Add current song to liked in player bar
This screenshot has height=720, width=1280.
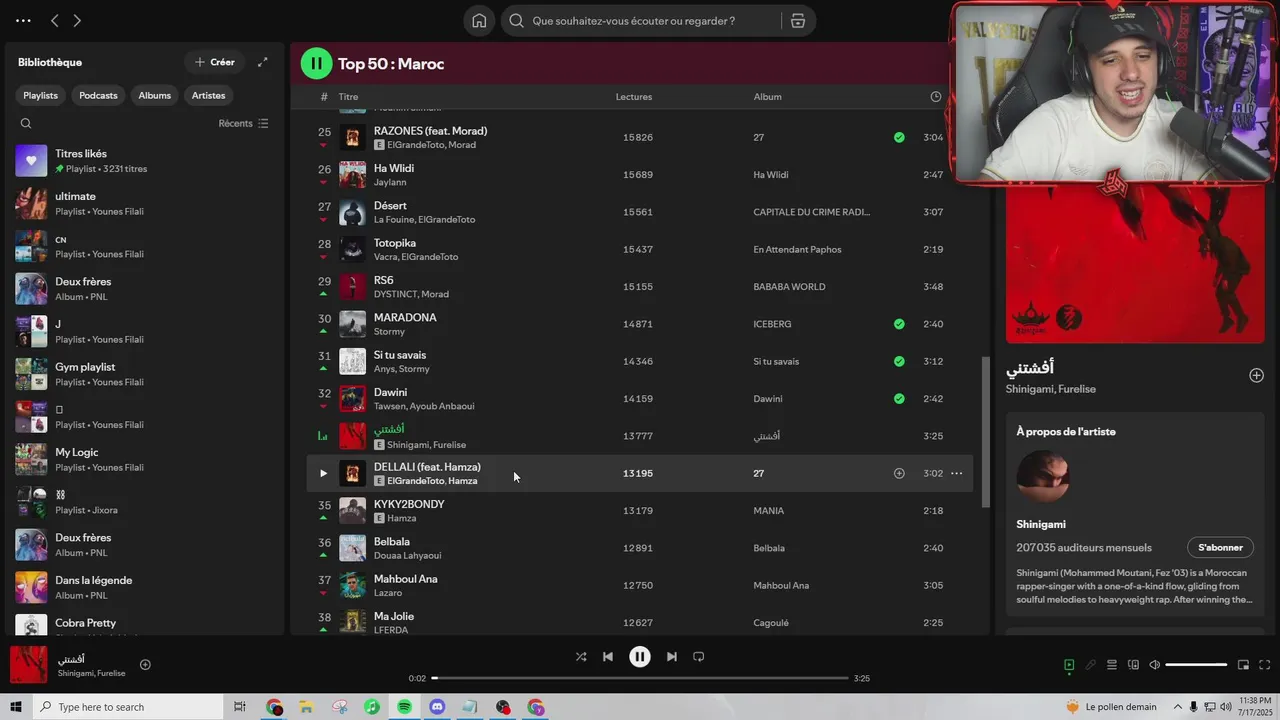pyautogui.click(x=145, y=665)
